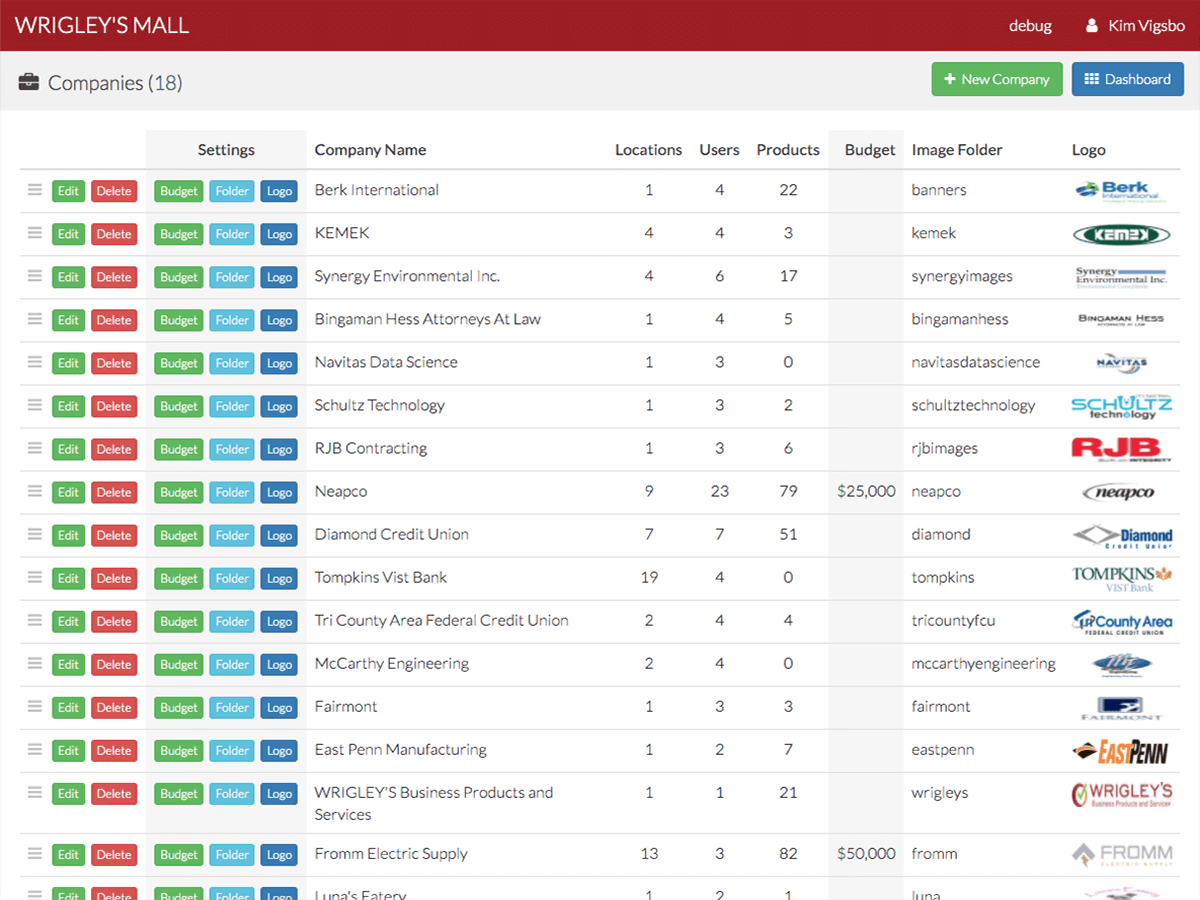Open Logo settings for Tompkins Vist Bank
Viewport: 1200px width, 900px height.
coord(279,578)
